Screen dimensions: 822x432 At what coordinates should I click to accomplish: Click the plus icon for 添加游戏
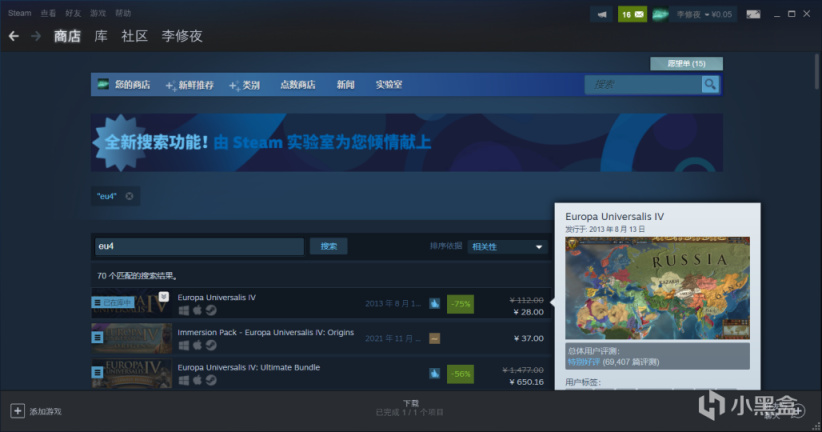click(17, 411)
